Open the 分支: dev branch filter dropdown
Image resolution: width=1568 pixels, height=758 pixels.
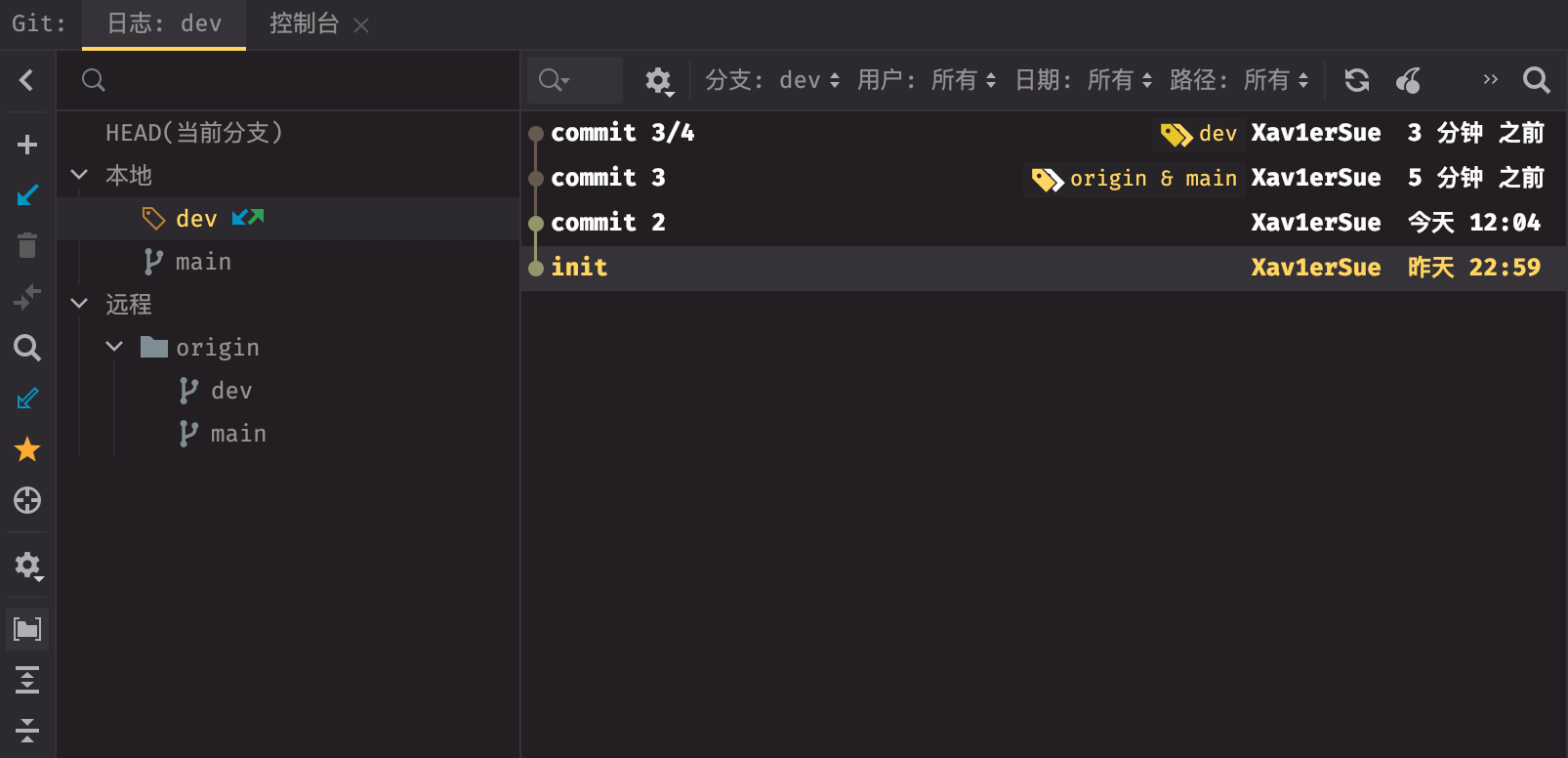(771, 80)
